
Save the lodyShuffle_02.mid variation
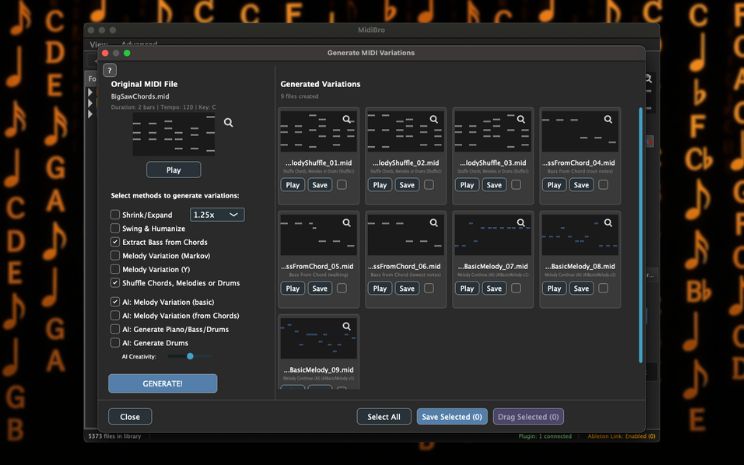coord(407,185)
